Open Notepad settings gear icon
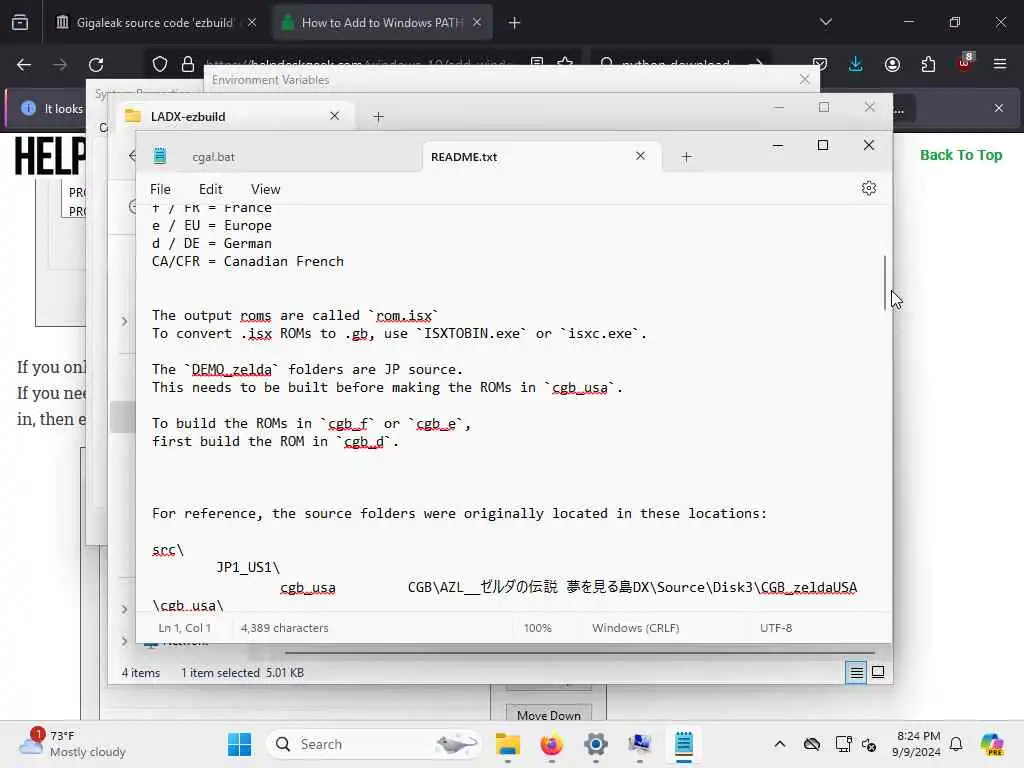The height and width of the screenshot is (768, 1024). point(869,189)
